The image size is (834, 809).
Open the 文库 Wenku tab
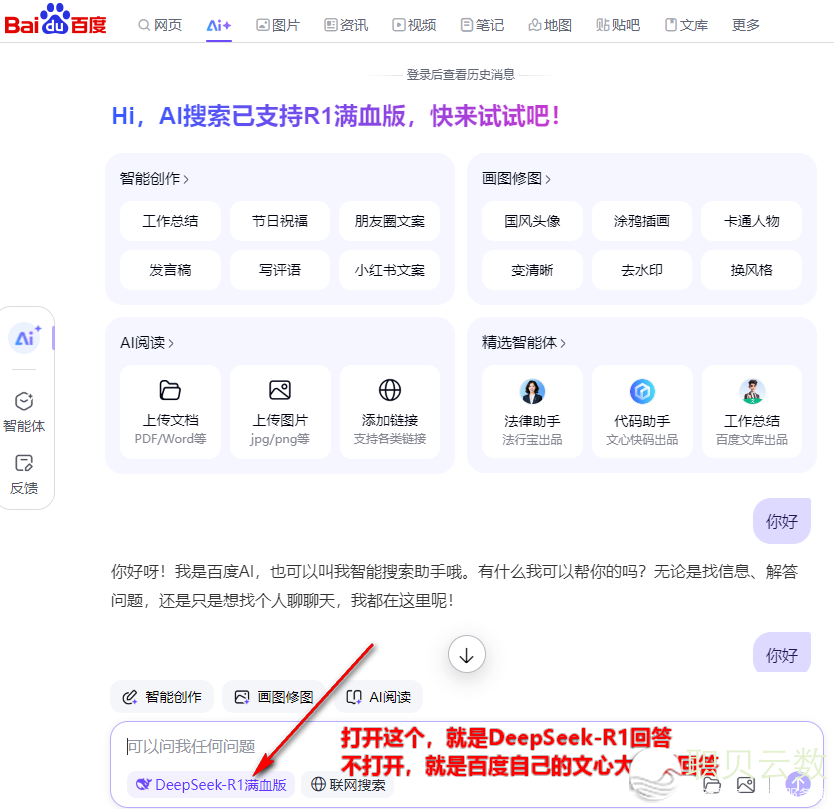686,25
